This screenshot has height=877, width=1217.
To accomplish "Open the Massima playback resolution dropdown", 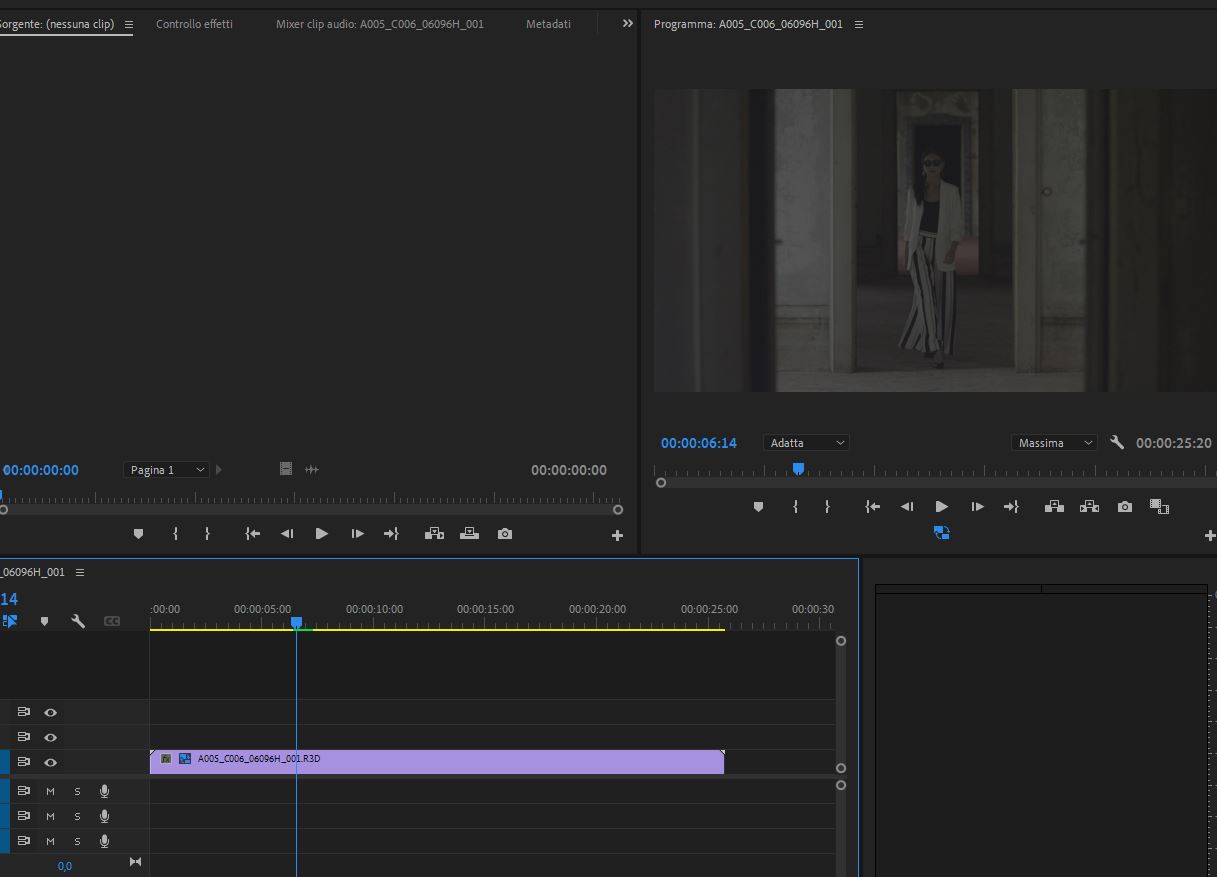I will [1054, 442].
